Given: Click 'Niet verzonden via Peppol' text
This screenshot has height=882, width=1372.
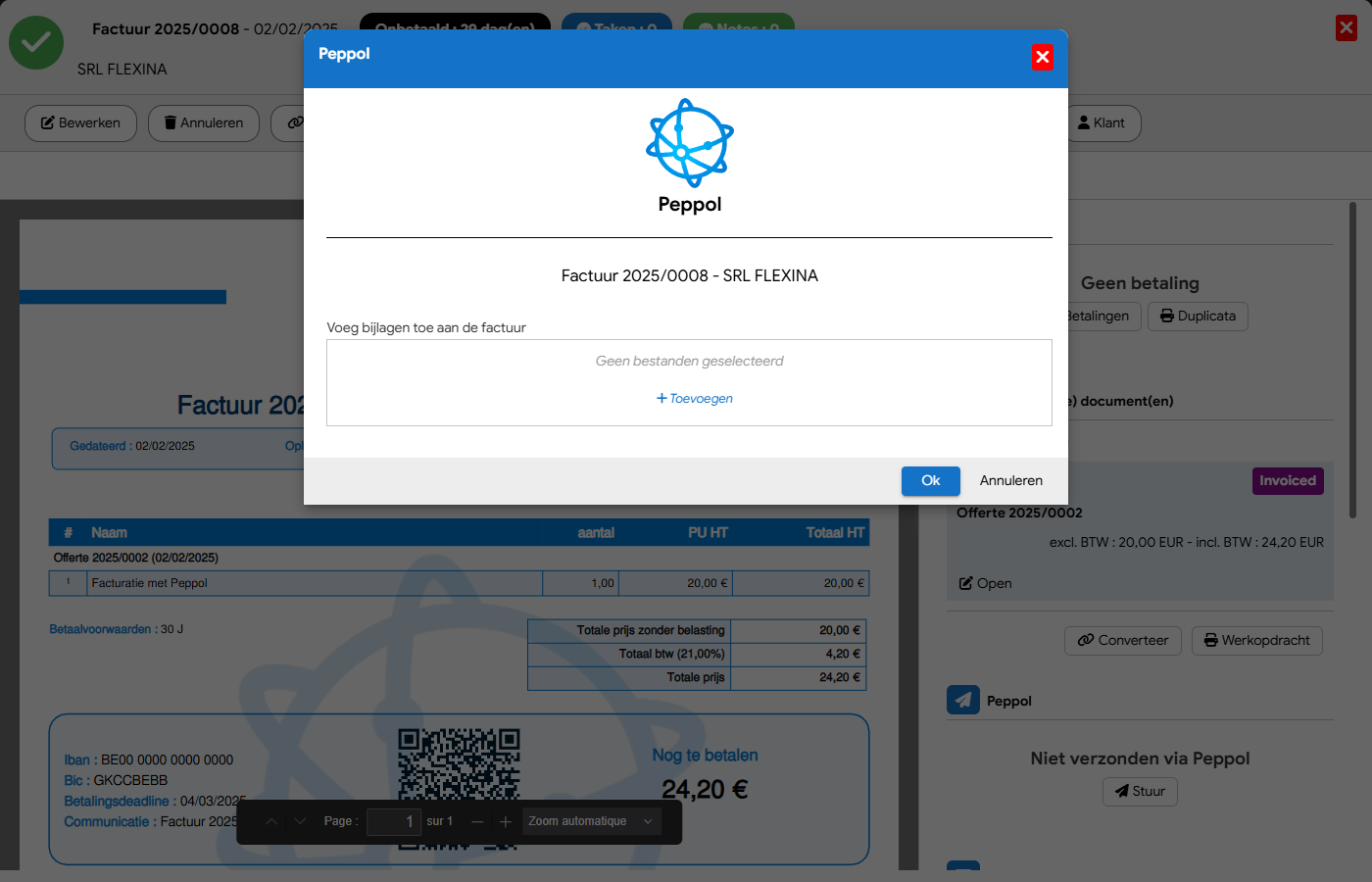Looking at the screenshot, I should [x=1140, y=759].
